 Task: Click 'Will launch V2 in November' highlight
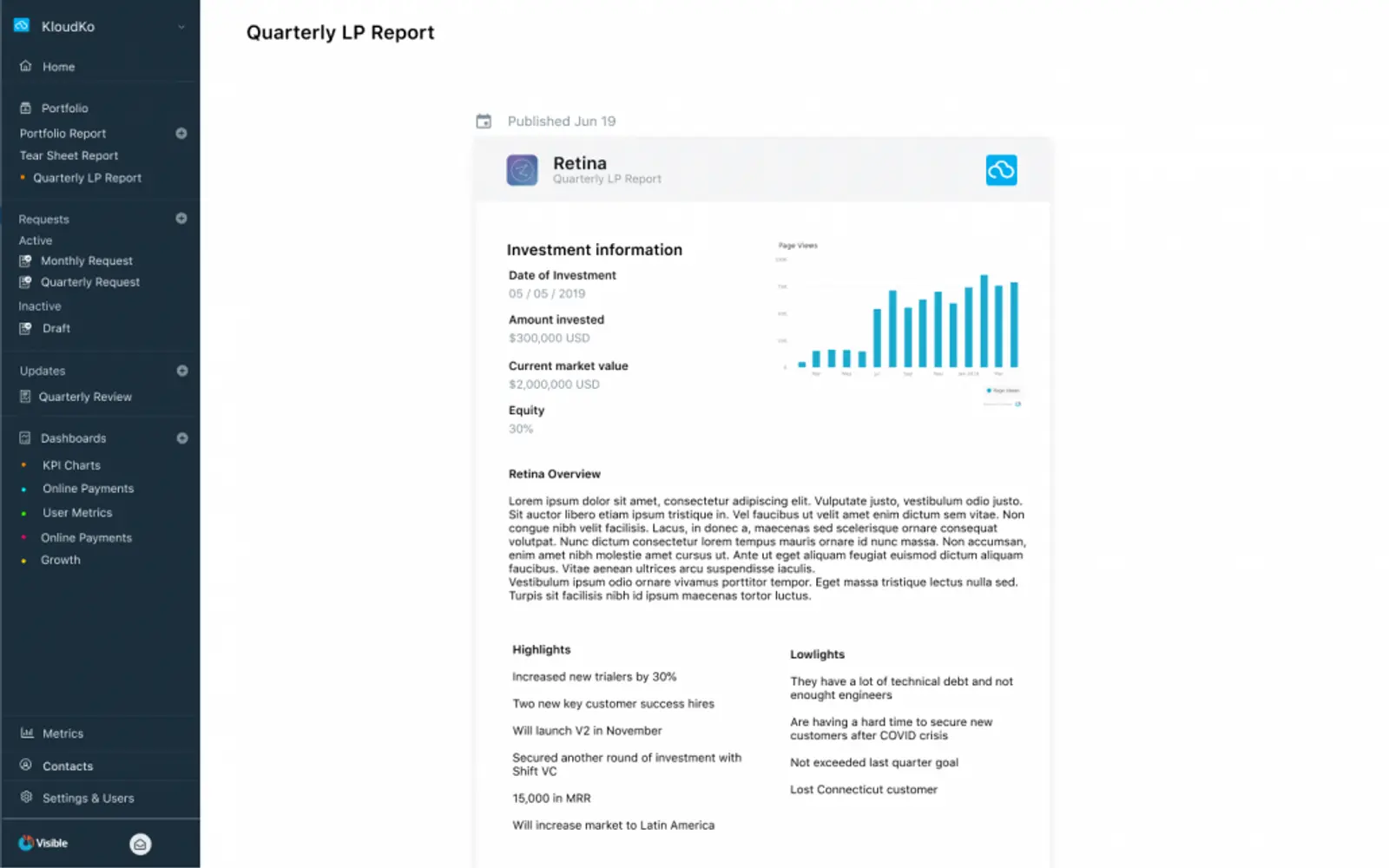(587, 731)
